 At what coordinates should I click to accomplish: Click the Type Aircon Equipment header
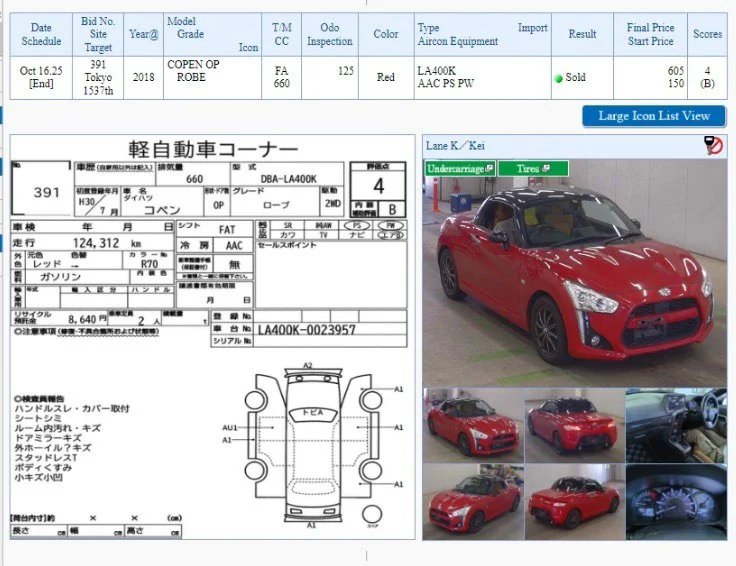pos(483,34)
